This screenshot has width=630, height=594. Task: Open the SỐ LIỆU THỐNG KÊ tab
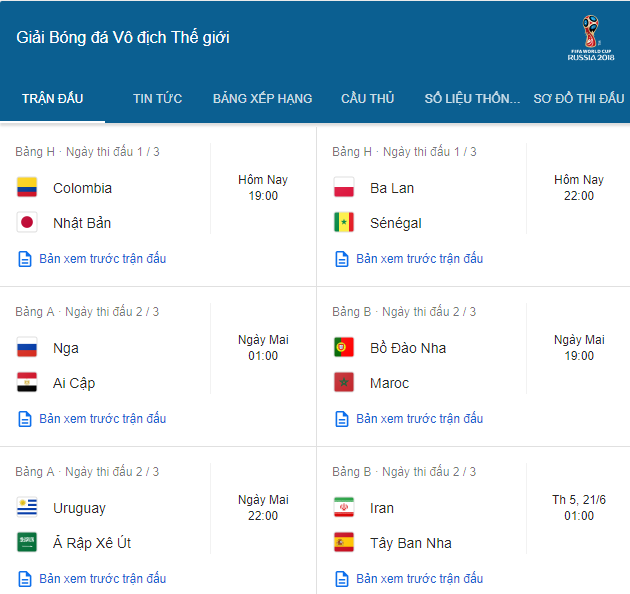(472, 98)
